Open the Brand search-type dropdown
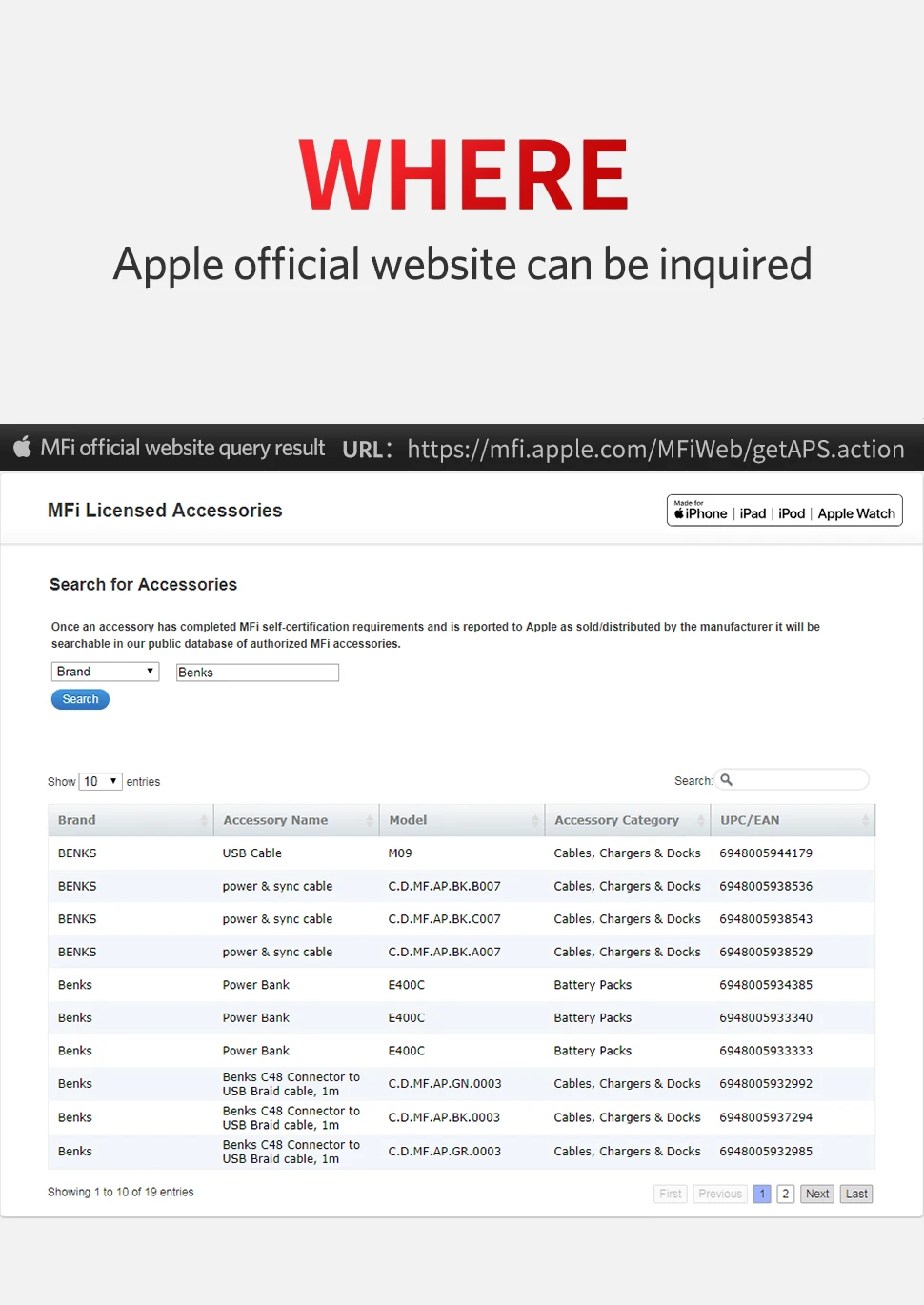The width and height of the screenshot is (924, 1305). point(105,672)
